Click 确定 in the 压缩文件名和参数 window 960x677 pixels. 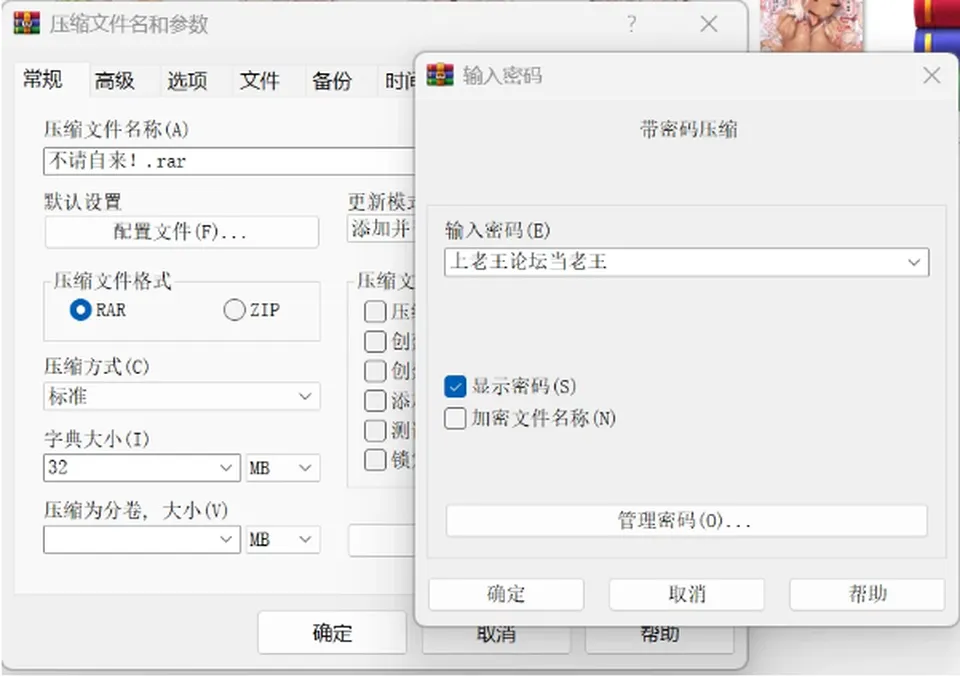pyautogui.click(x=332, y=633)
